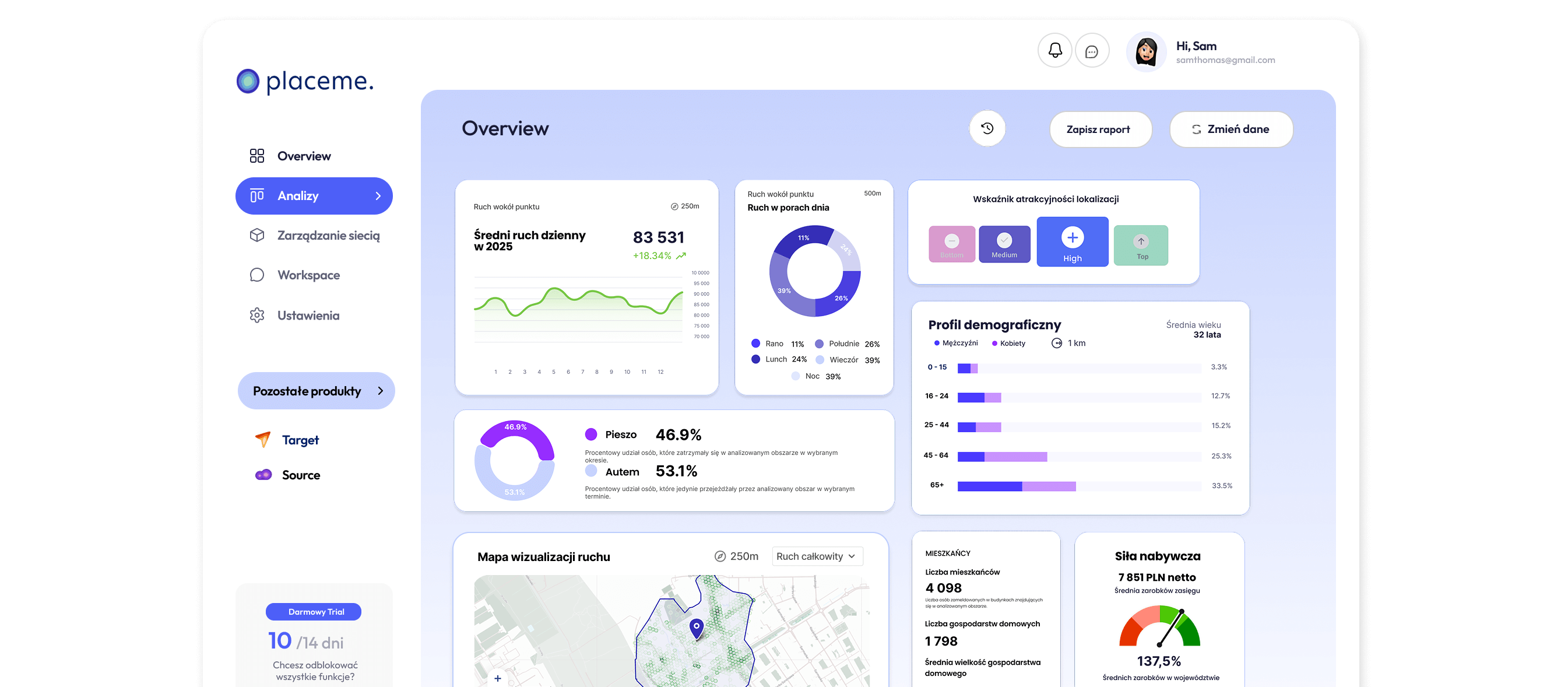1568x687 pixels.
Task: Open the Source product icon
Action: click(x=263, y=475)
